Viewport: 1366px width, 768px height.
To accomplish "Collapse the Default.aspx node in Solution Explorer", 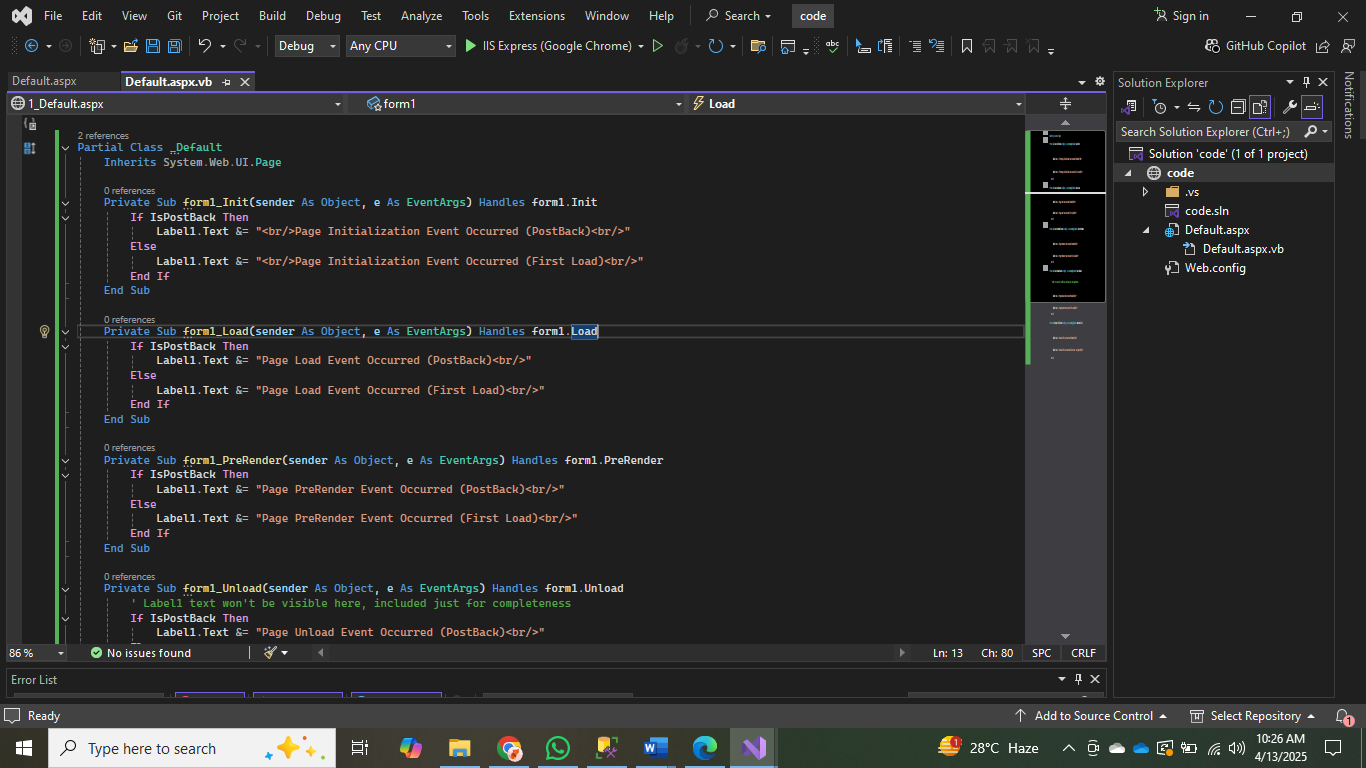I will tap(1145, 230).
